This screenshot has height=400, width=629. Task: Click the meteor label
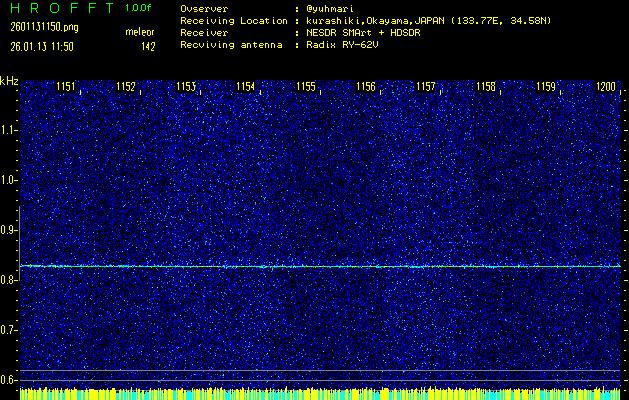(140, 32)
